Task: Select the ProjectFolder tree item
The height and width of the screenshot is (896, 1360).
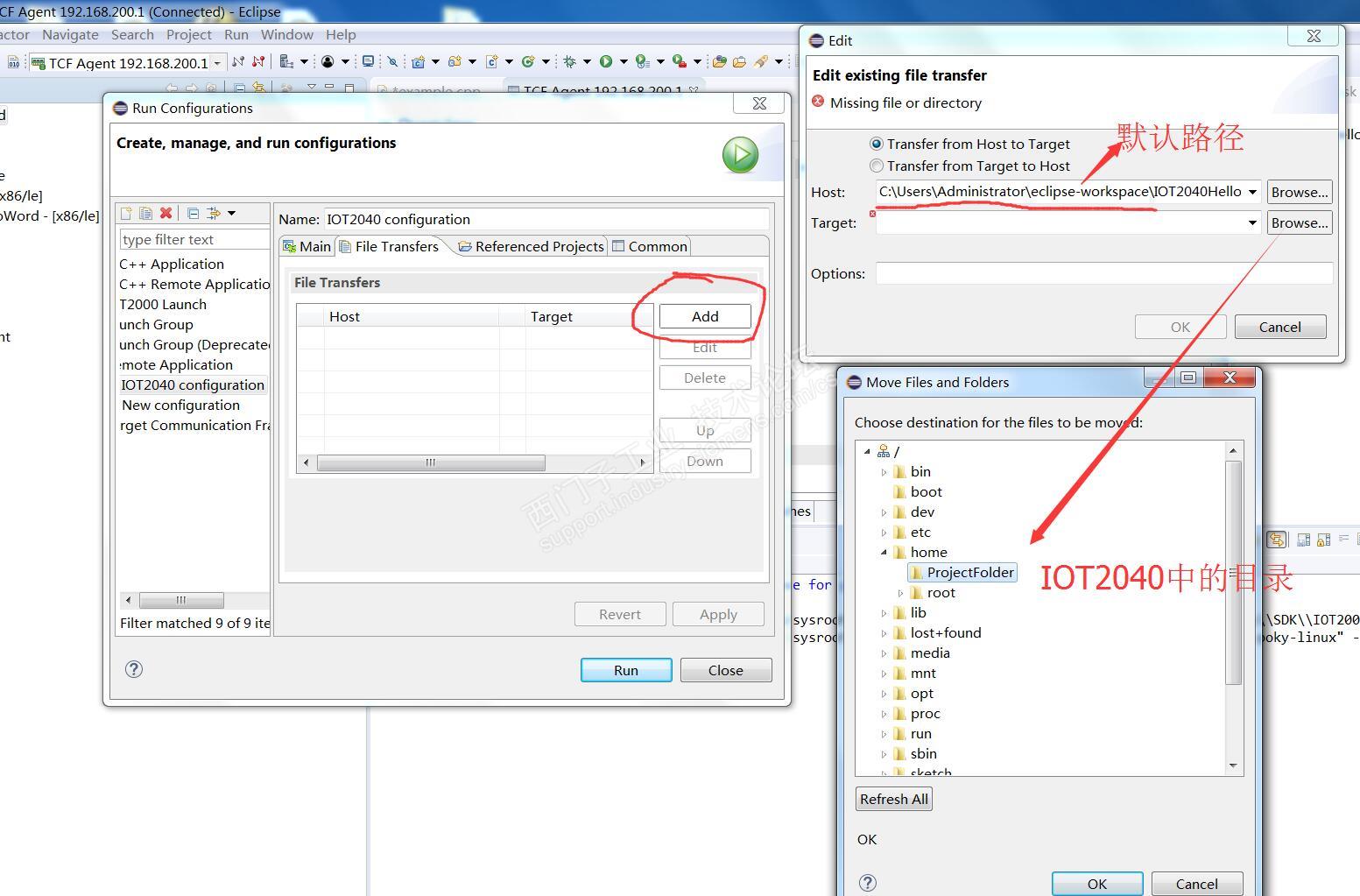Action: click(962, 573)
